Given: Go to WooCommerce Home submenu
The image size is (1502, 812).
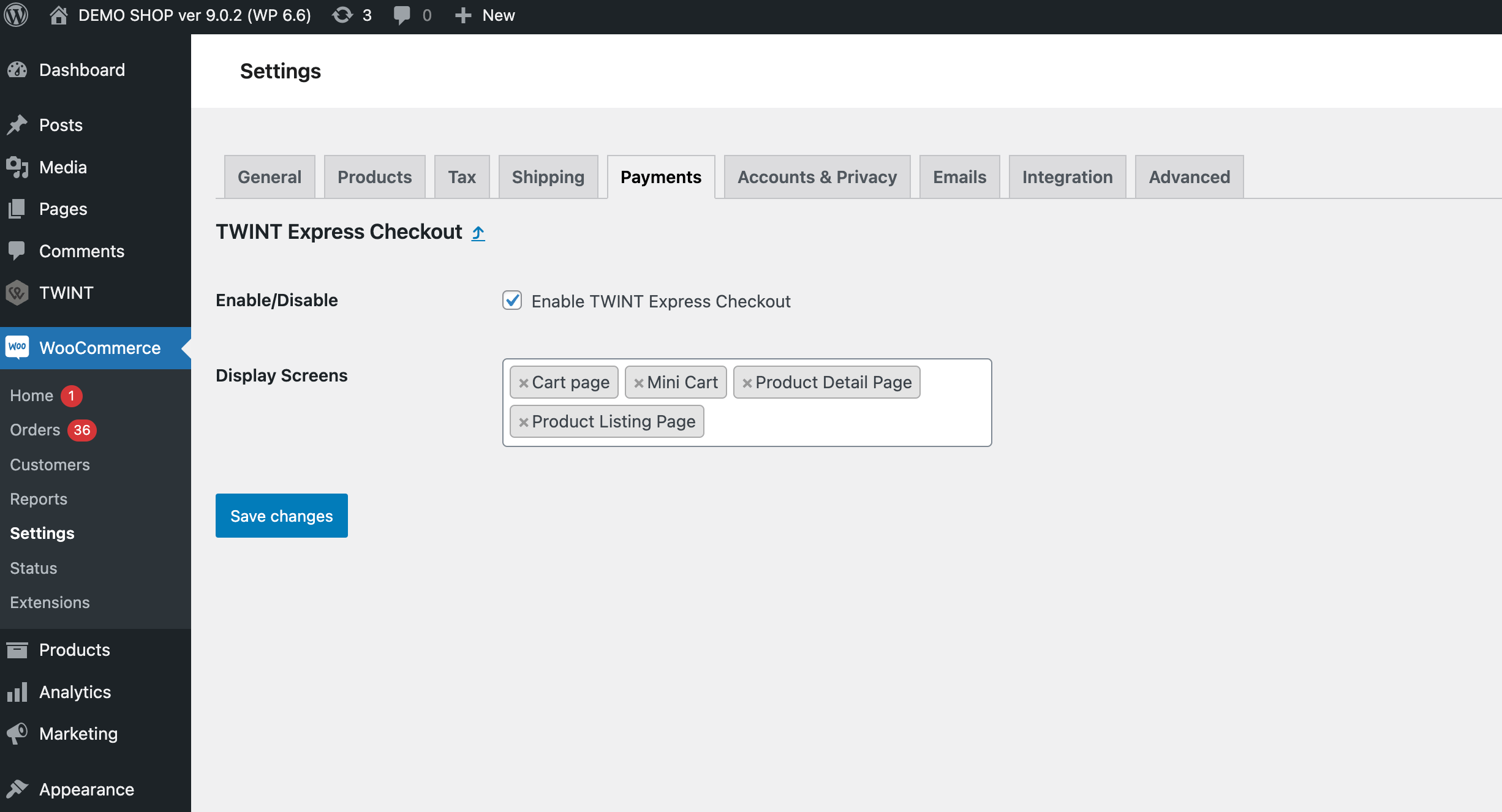Looking at the screenshot, I should coord(31,396).
